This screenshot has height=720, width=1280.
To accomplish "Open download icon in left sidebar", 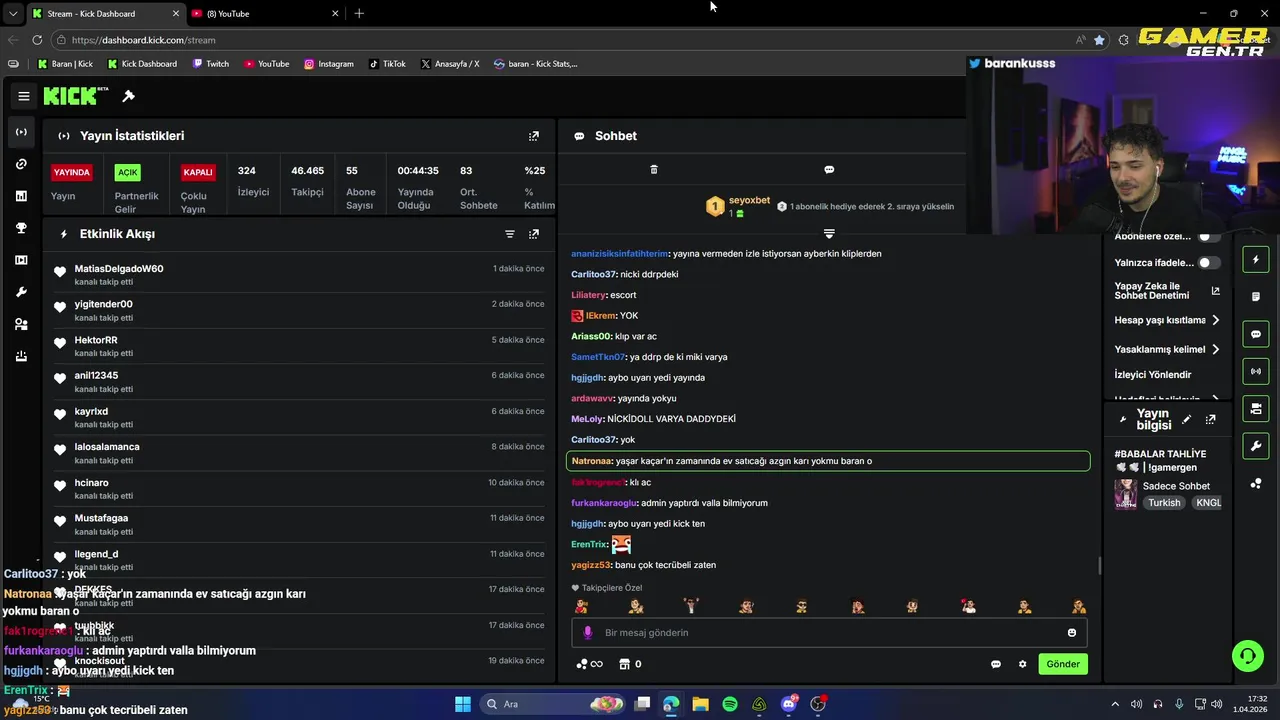I will (x=21, y=356).
